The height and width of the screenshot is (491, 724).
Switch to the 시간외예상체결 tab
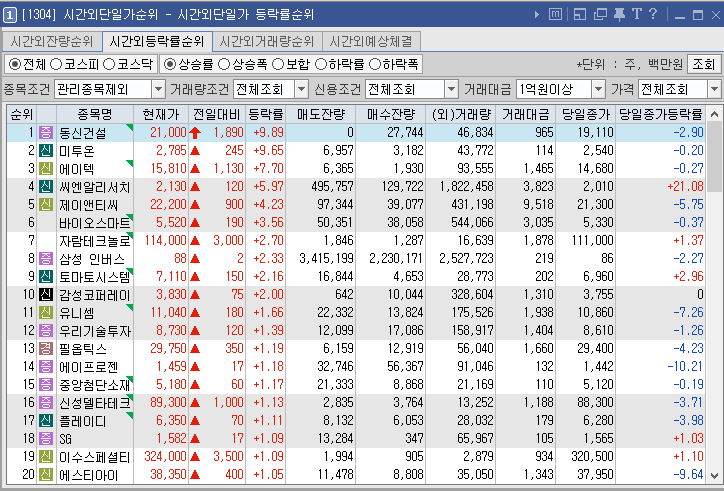point(371,42)
